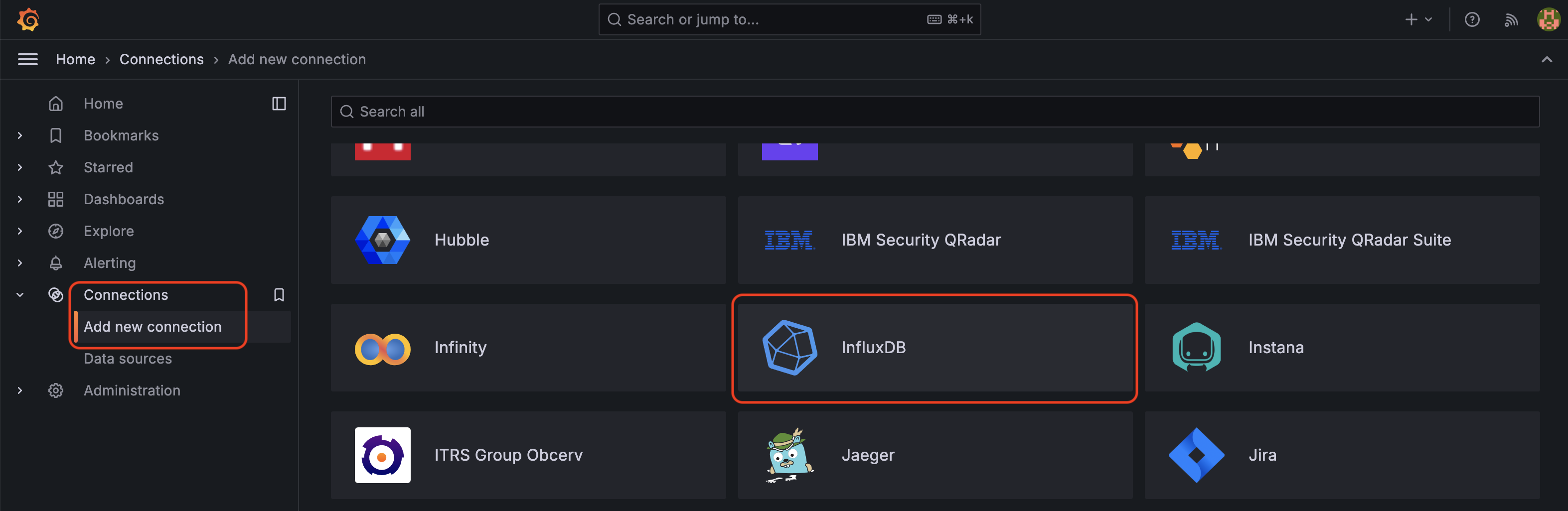This screenshot has width=1568, height=511.
Task: Click the news RSS icon near the avatar
Action: click(1511, 19)
